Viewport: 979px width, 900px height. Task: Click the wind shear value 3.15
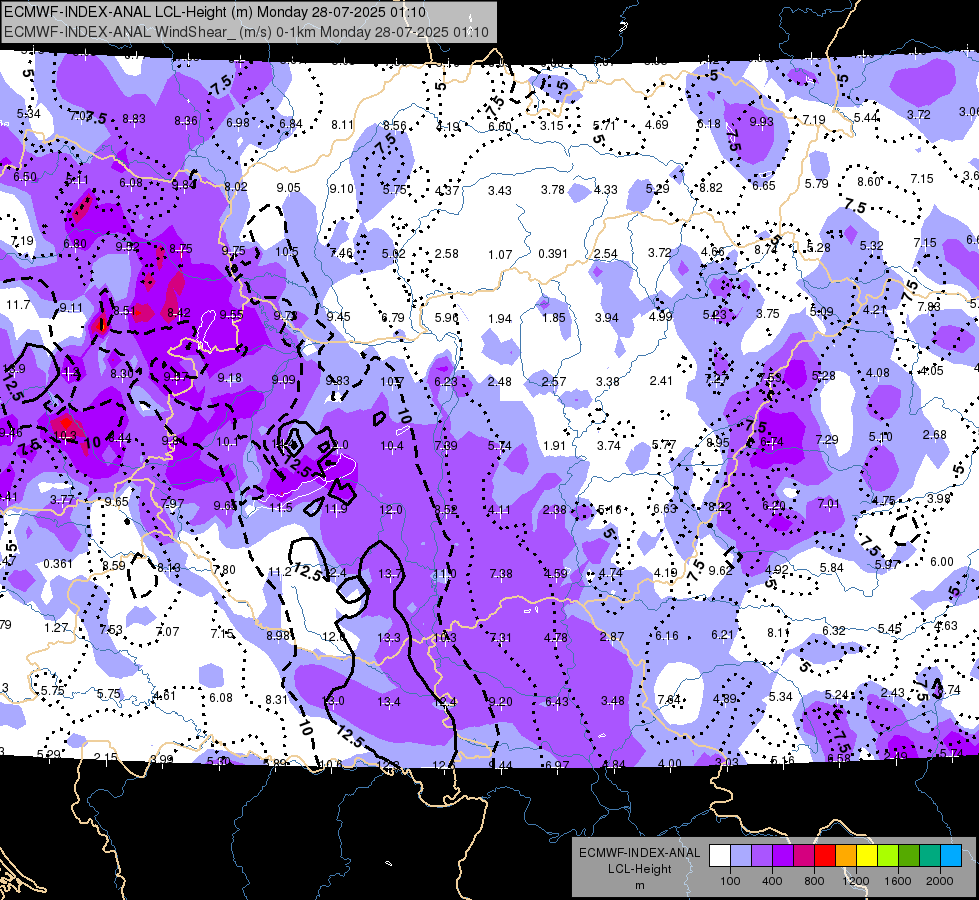552,126
